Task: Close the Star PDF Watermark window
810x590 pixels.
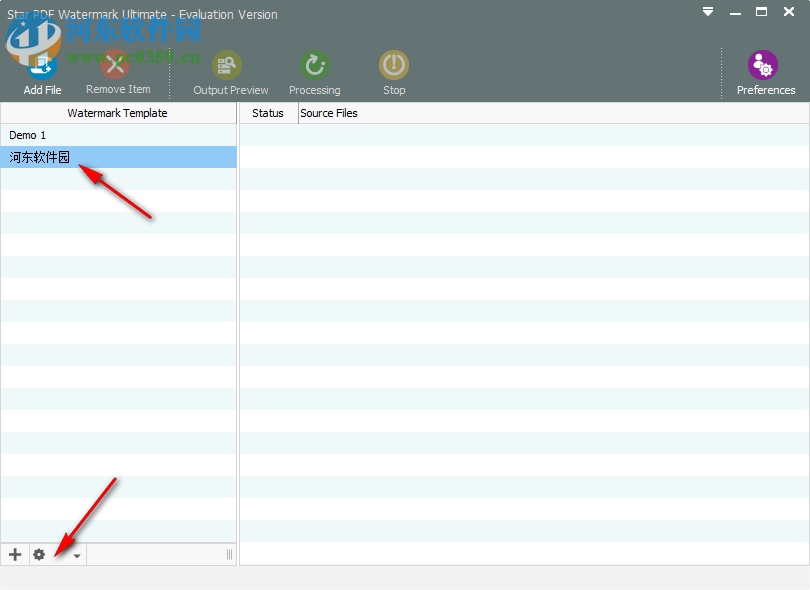Action: coord(789,11)
